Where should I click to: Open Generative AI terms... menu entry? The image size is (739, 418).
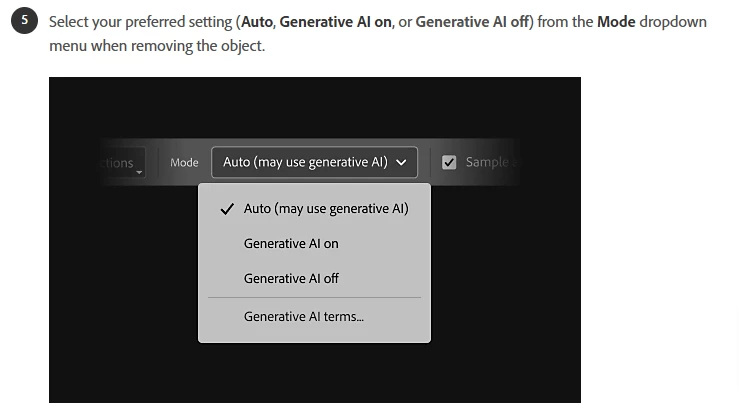click(x=303, y=317)
